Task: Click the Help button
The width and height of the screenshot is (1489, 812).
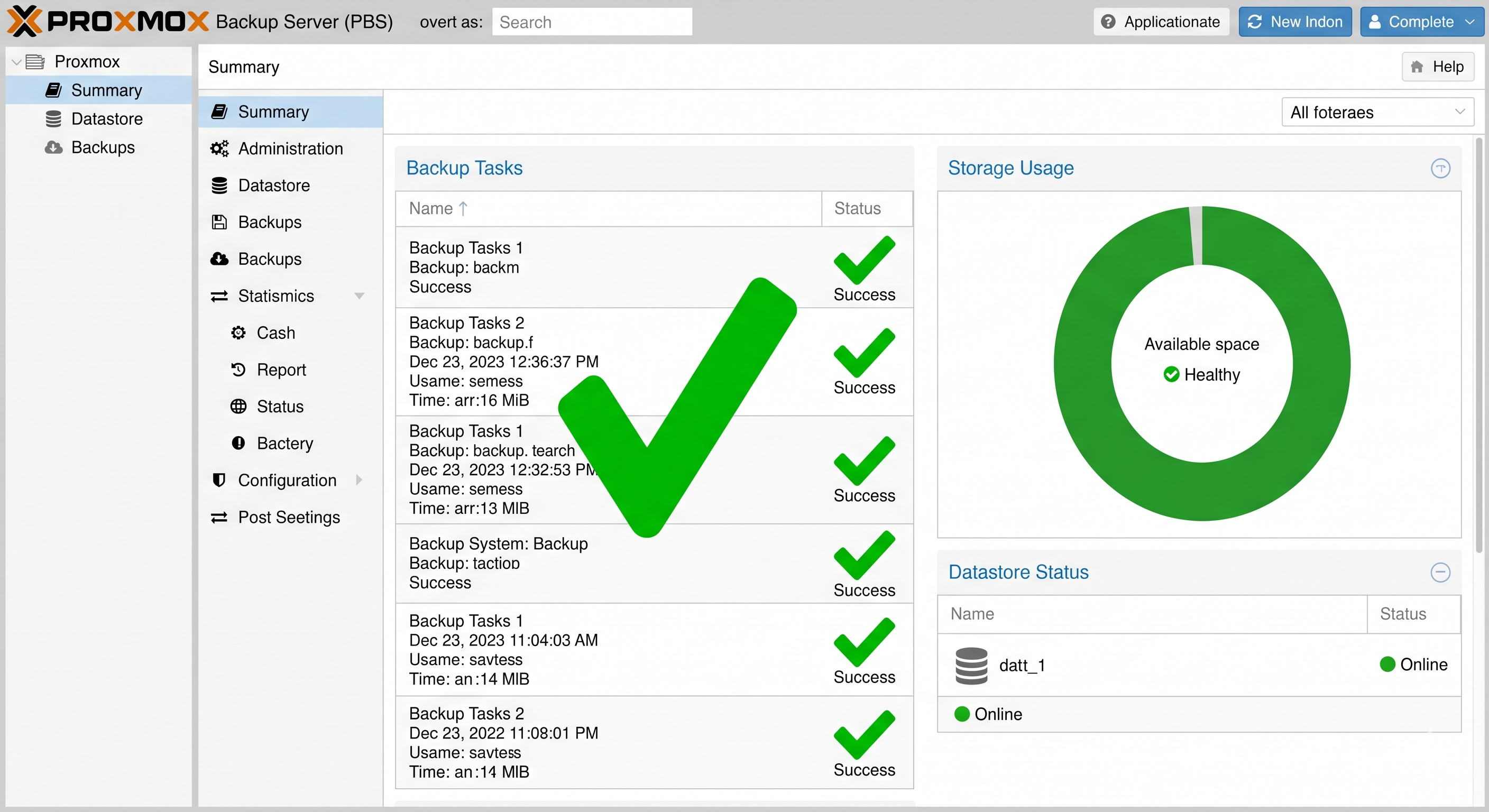Action: tap(1437, 67)
